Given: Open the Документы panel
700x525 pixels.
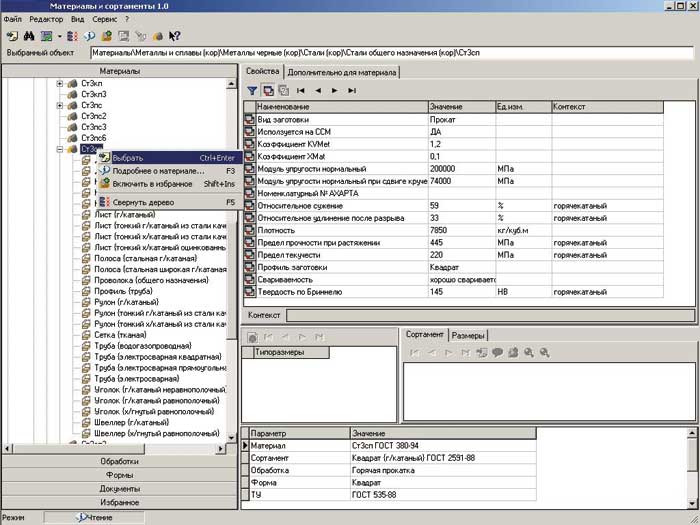Looking at the screenshot, I should (x=120, y=489).
